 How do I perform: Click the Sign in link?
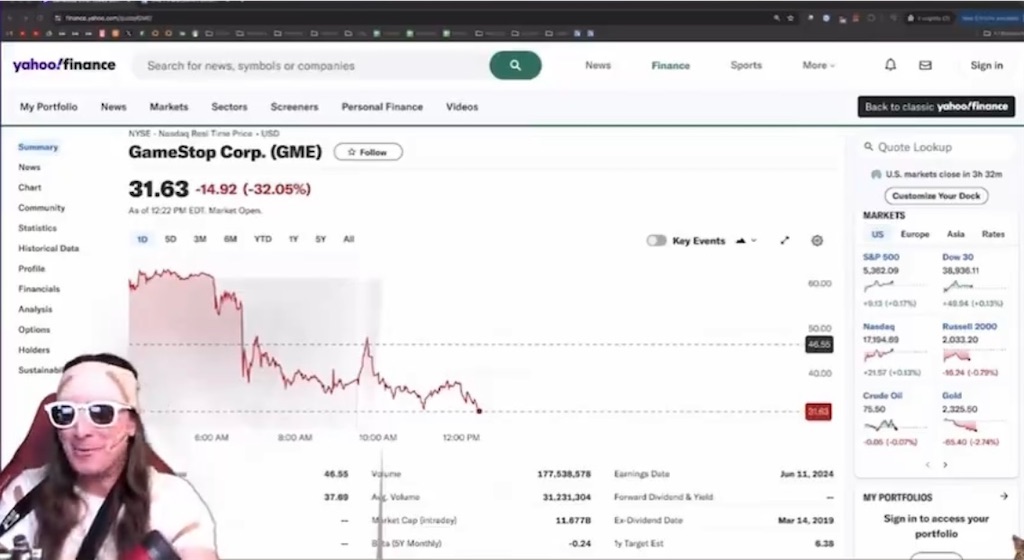[x=986, y=65]
